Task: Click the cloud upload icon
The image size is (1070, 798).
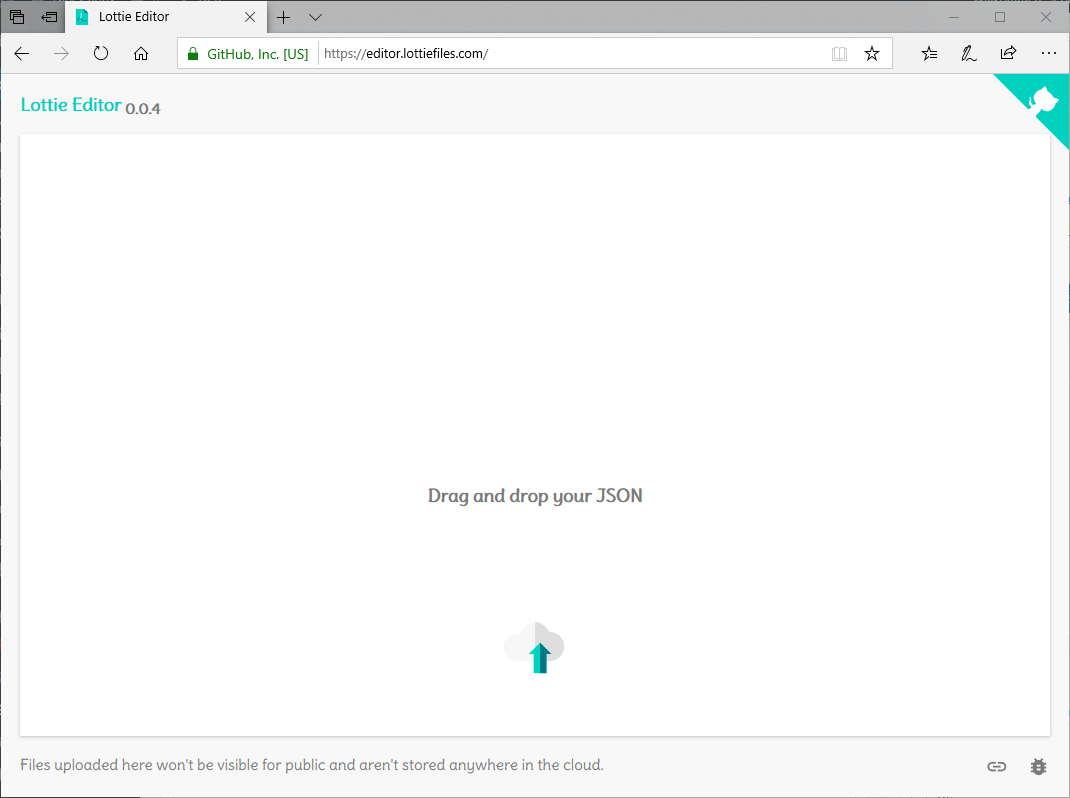Action: pyautogui.click(x=535, y=648)
